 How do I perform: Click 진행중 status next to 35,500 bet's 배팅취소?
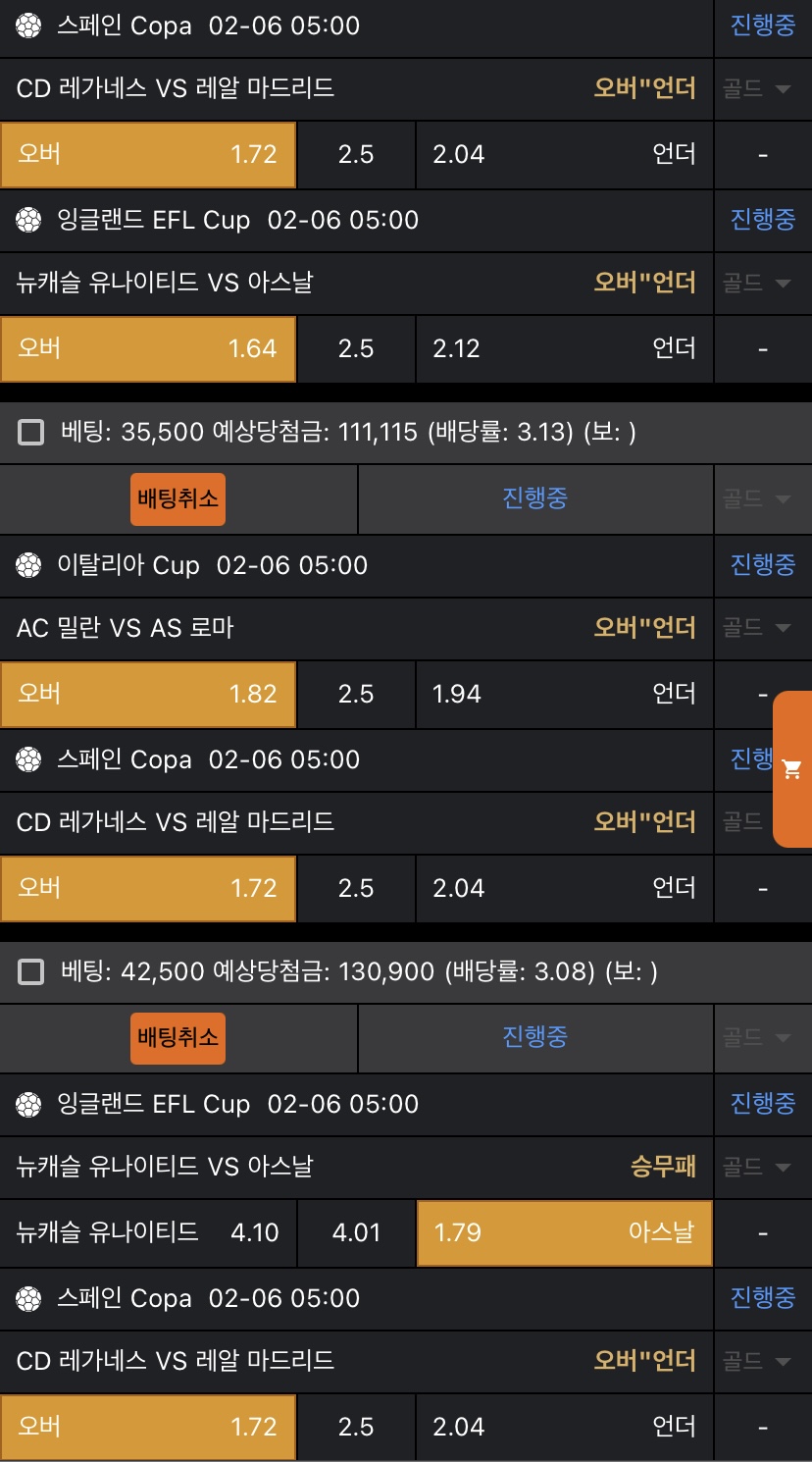pyautogui.click(x=534, y=498)
